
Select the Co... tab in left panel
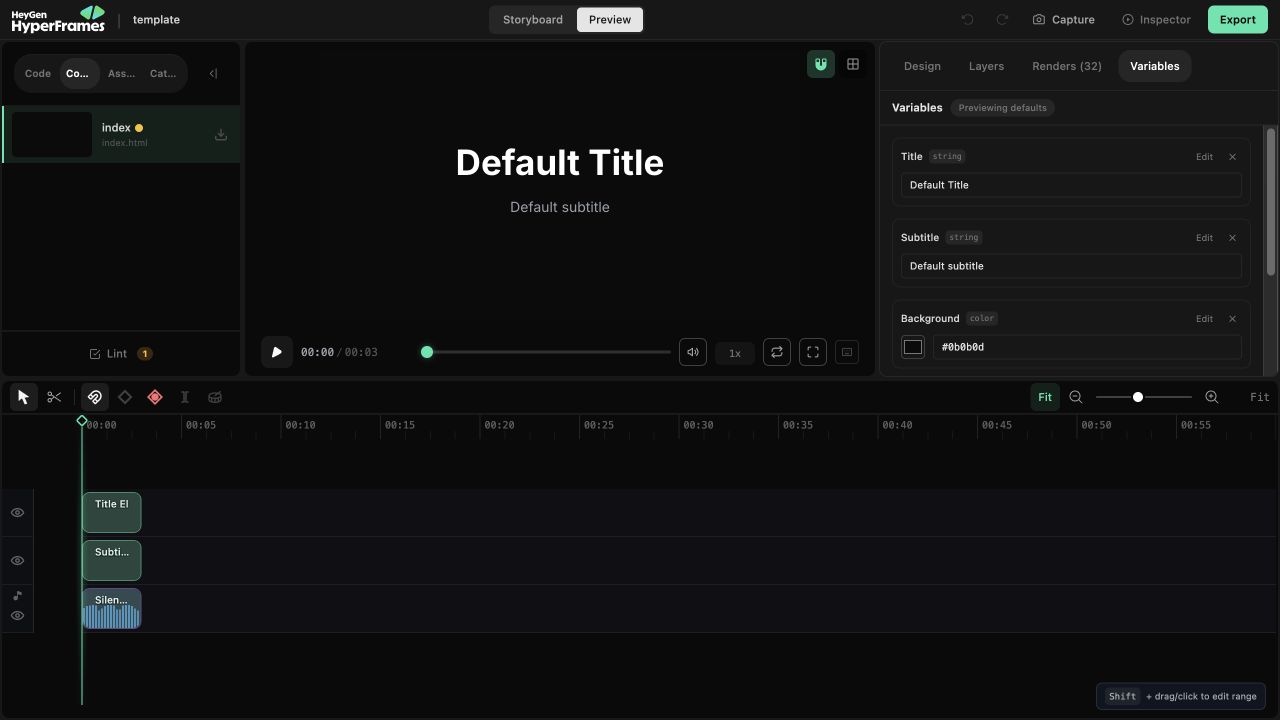tap(78, 73)
